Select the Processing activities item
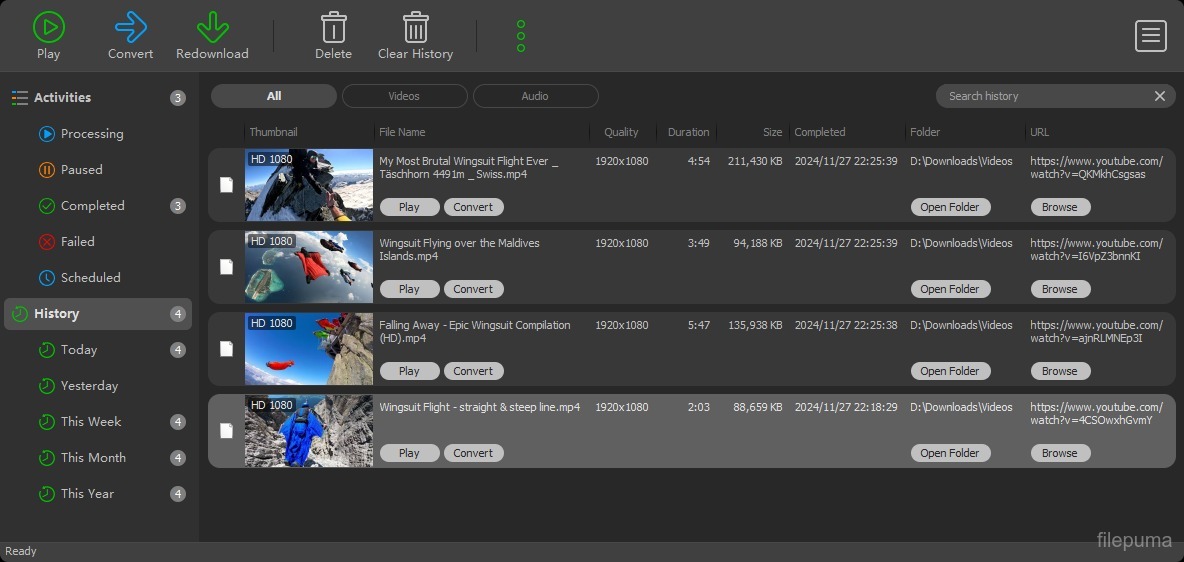This screenshot has width=1184, height=562. click(92, 134)
